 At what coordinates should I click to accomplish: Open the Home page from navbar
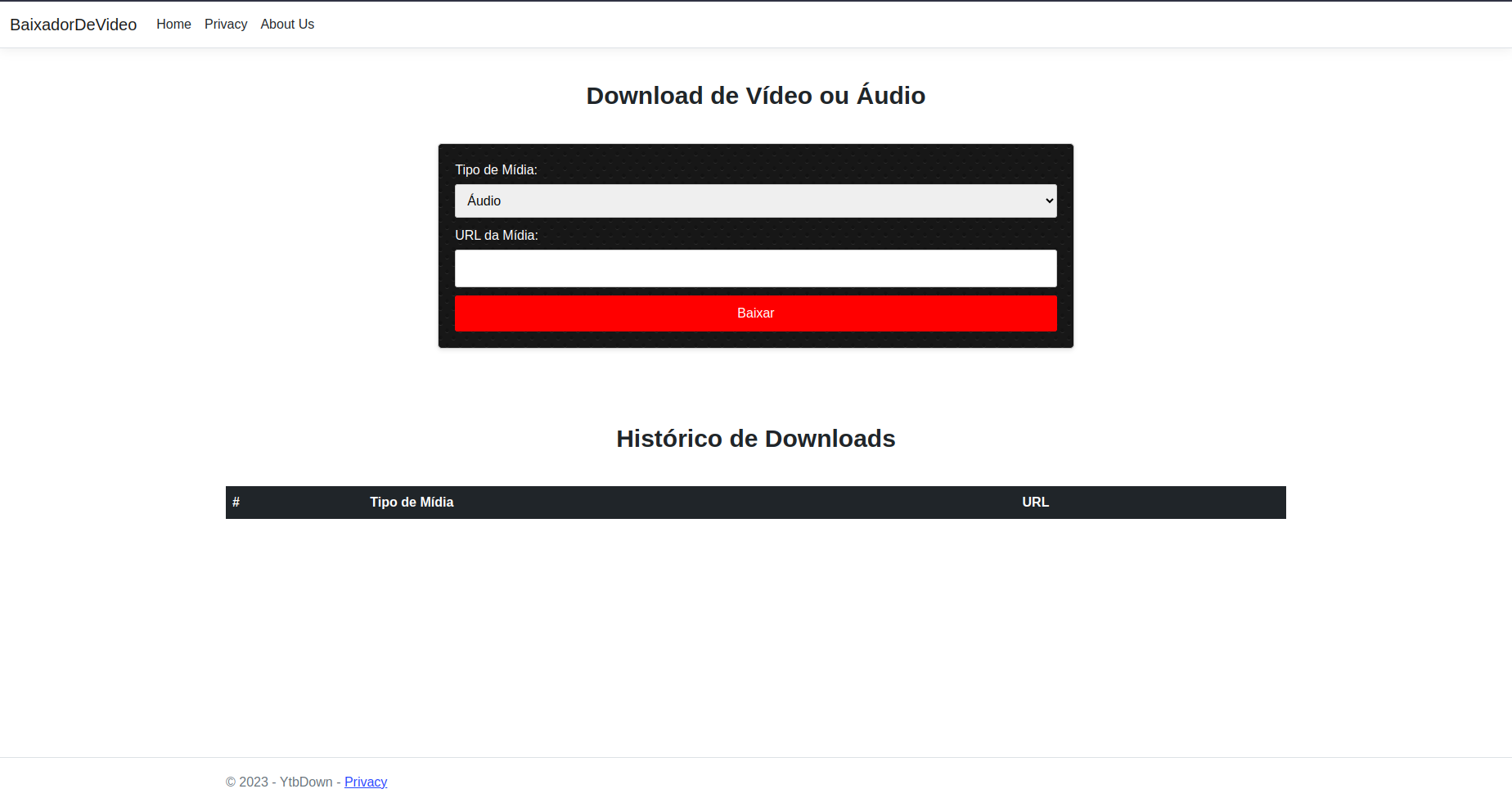point(173,25)
